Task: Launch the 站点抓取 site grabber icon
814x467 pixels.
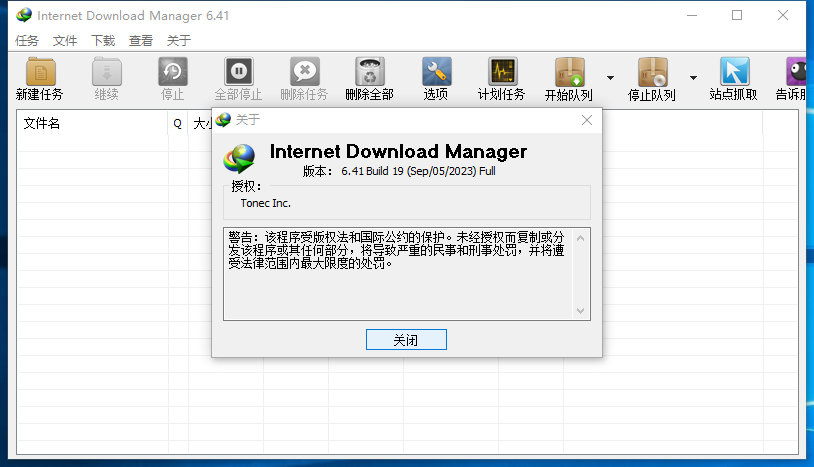Action: pyautogui.click(x=734, y=72)
